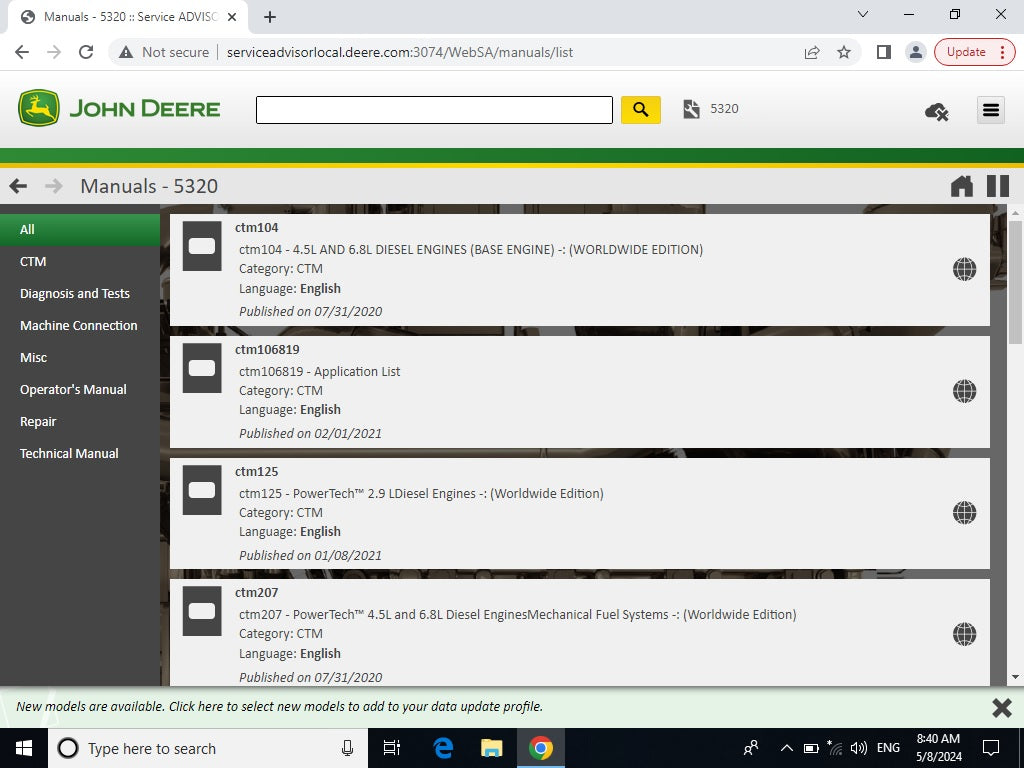Screen dimensions: 1024x768
Task: Click the new models available notification
Action: click(x=280, y=707)
